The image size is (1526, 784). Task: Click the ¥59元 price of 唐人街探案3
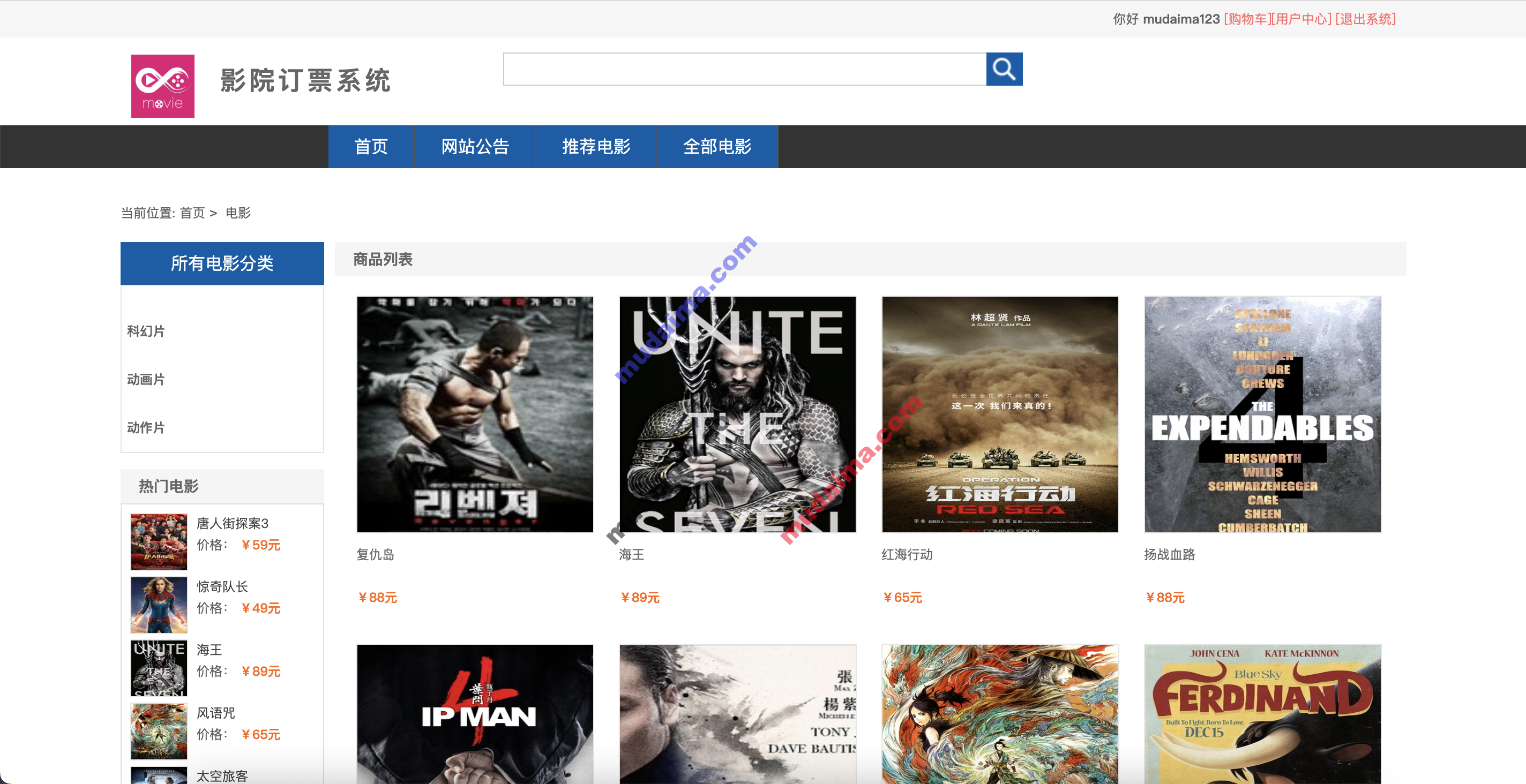(x=260, y=545)
